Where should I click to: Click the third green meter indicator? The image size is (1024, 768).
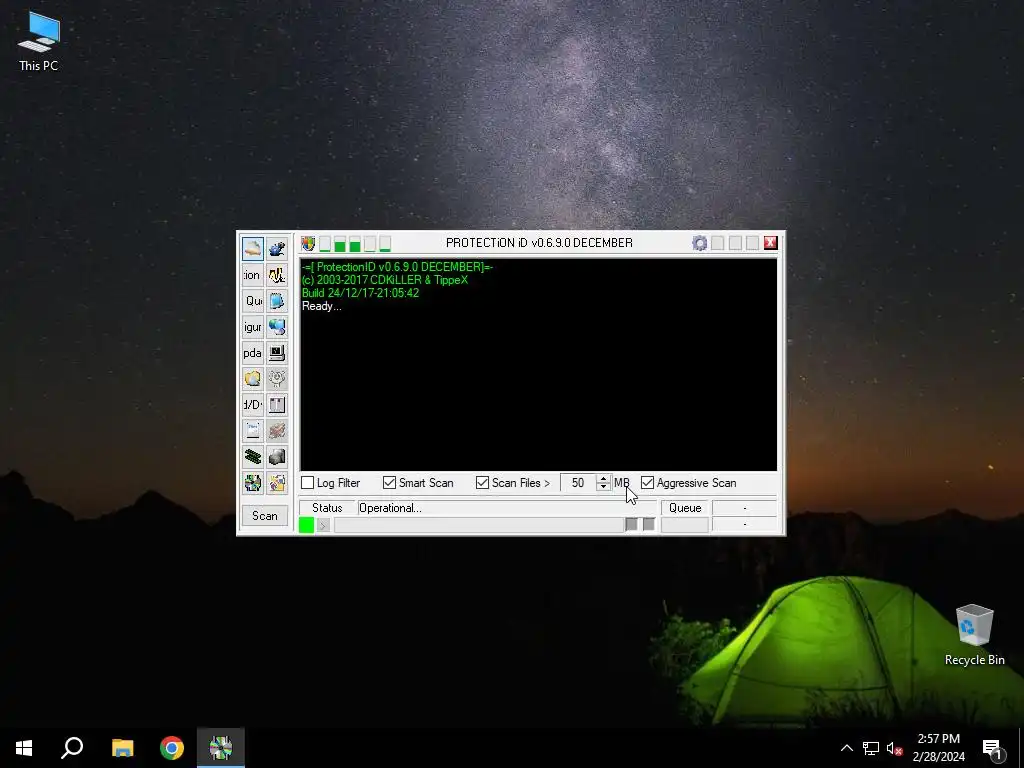355,244
